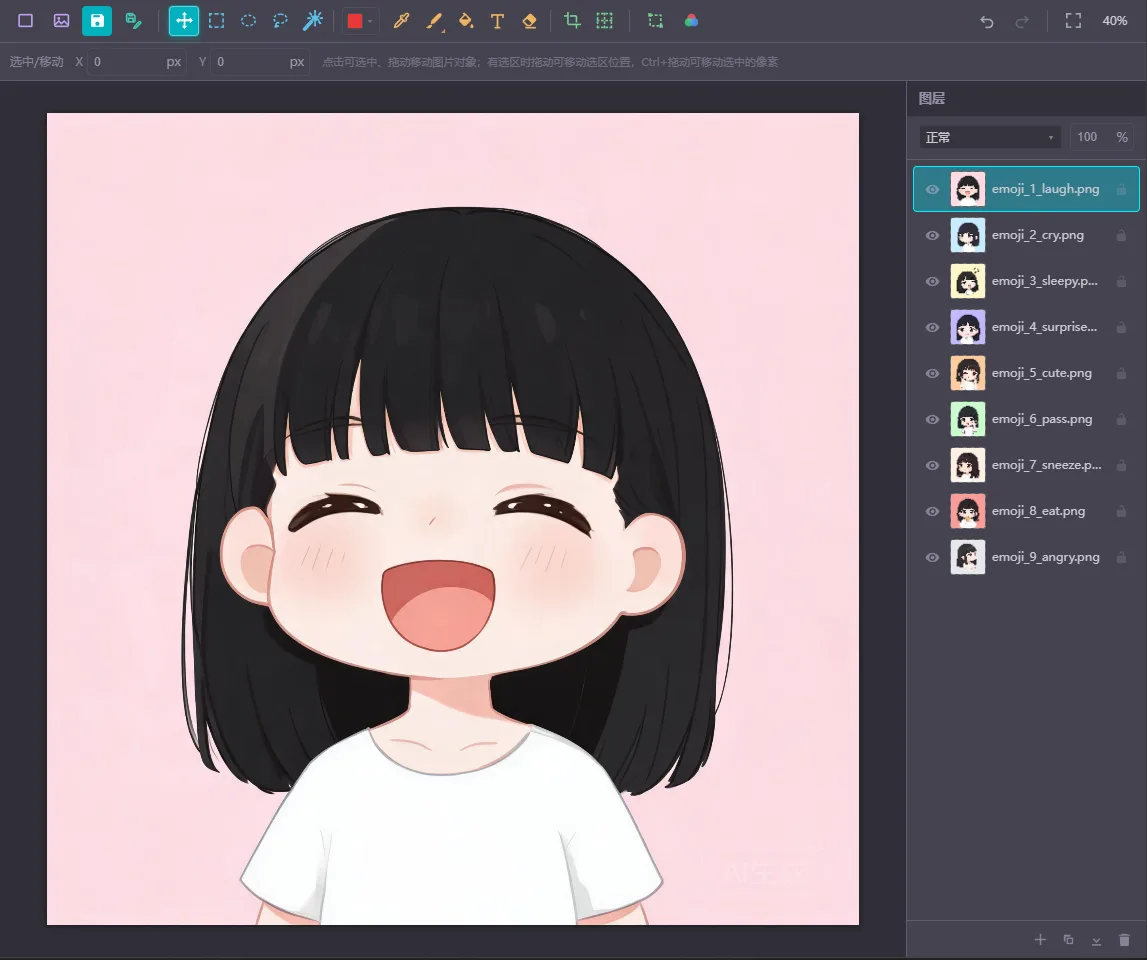Click the X position input field

click(x=136, y=61)
